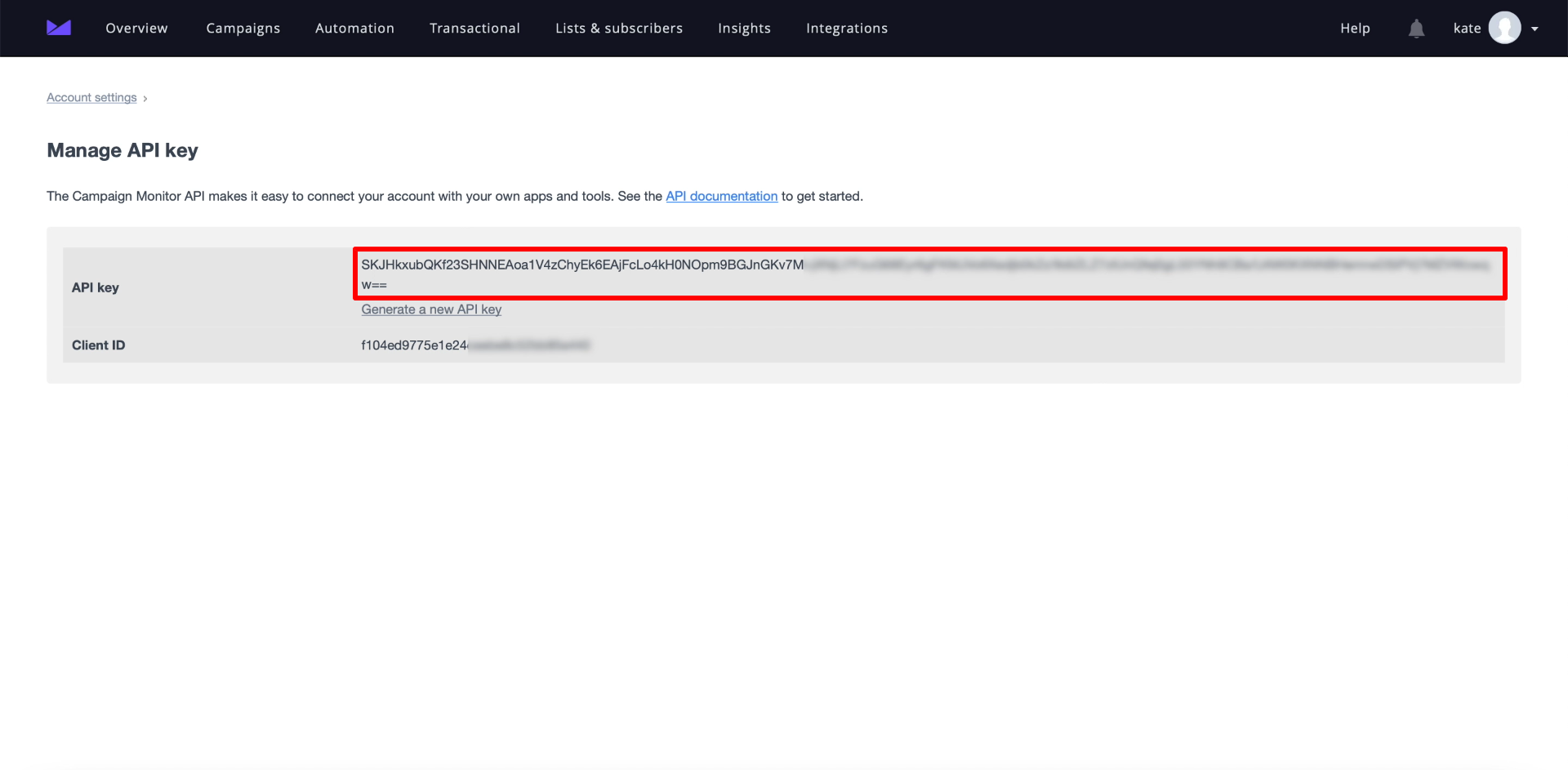Click the Manage API key heading

pos(122,150)
